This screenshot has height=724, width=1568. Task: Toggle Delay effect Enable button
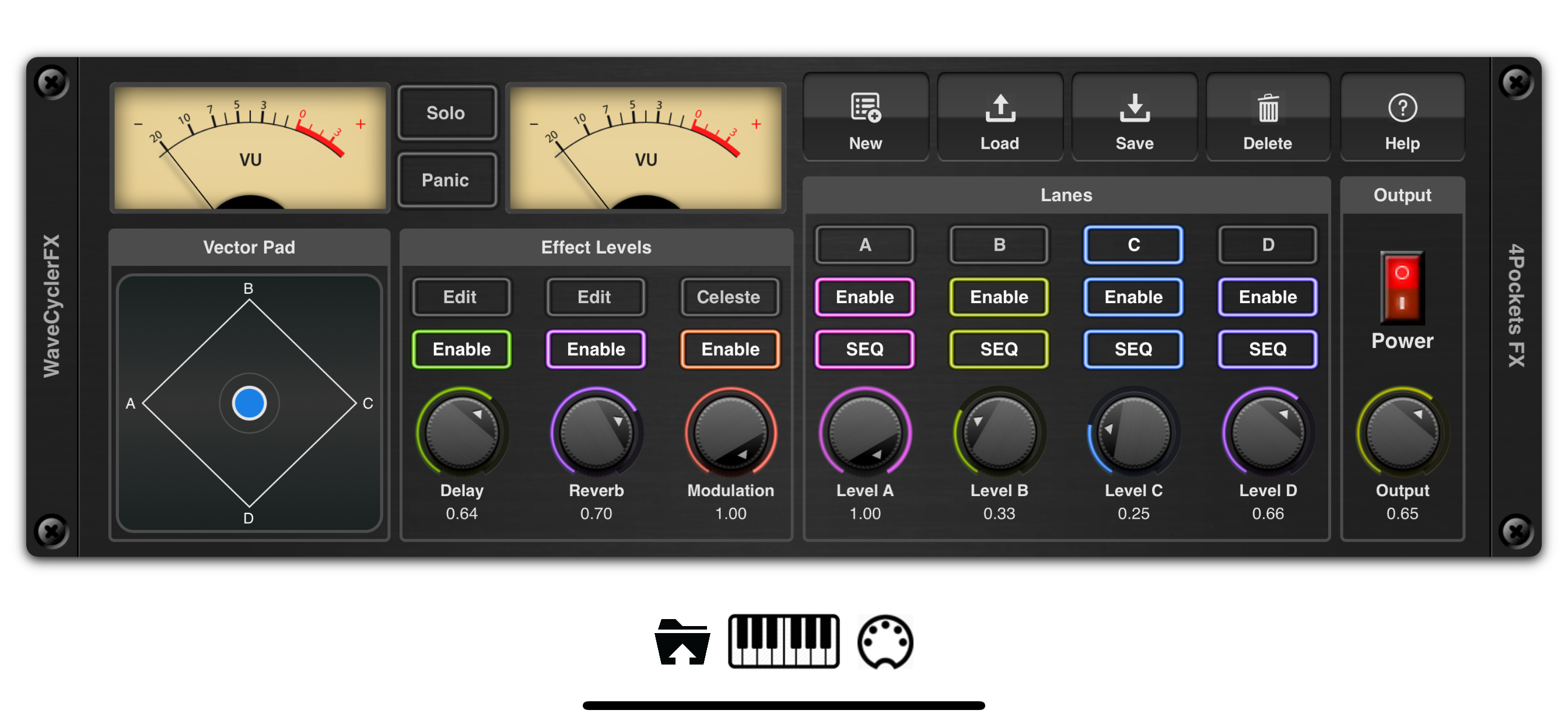(x=461, y=349)
